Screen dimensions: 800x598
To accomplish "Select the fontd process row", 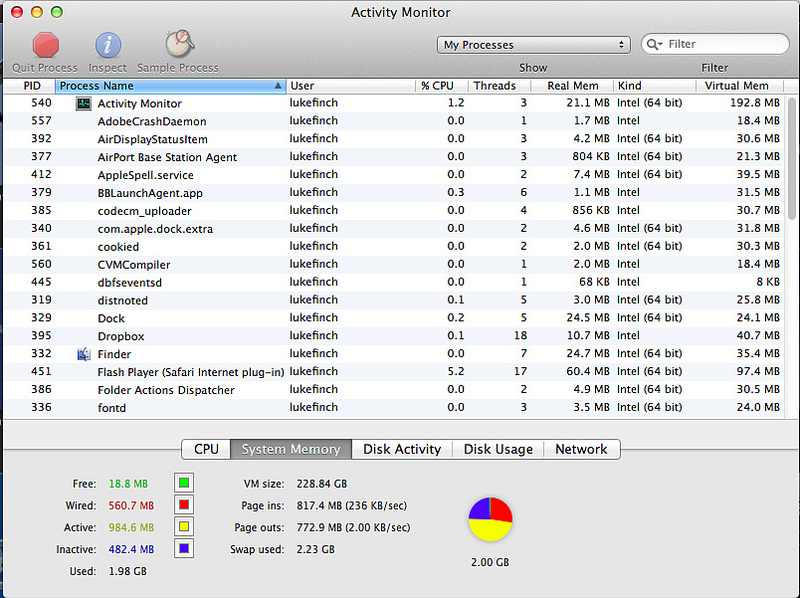I will 393,407.
